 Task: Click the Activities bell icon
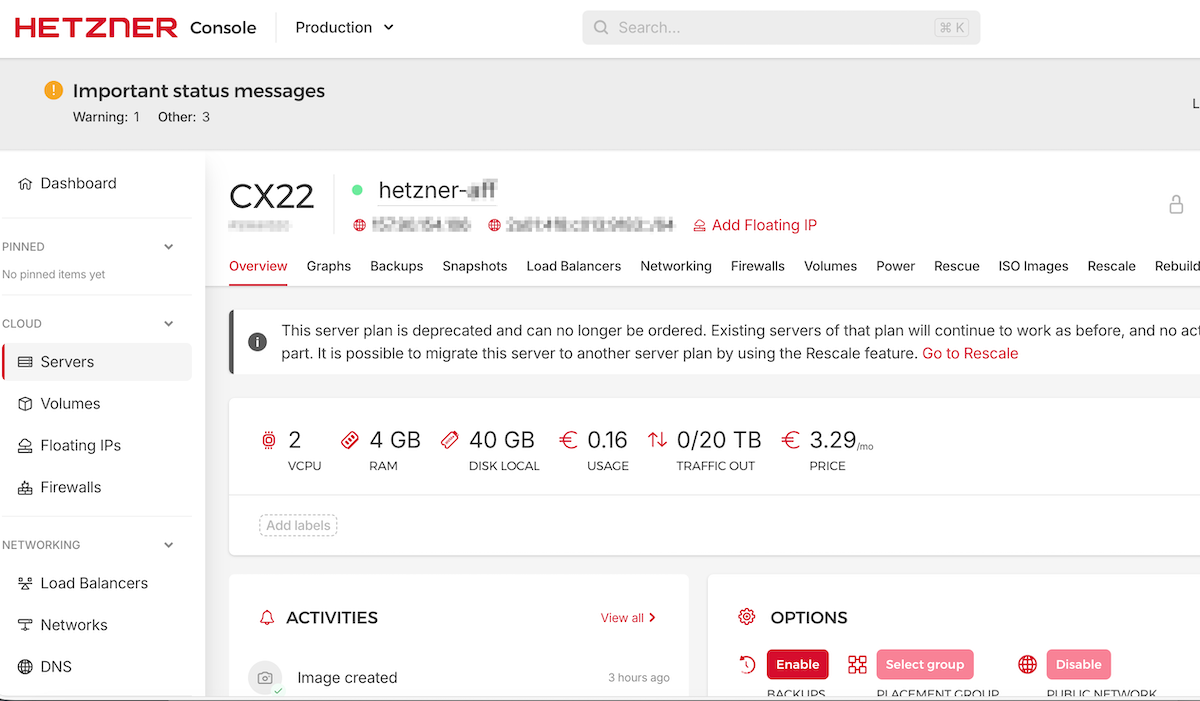(266, 618)
